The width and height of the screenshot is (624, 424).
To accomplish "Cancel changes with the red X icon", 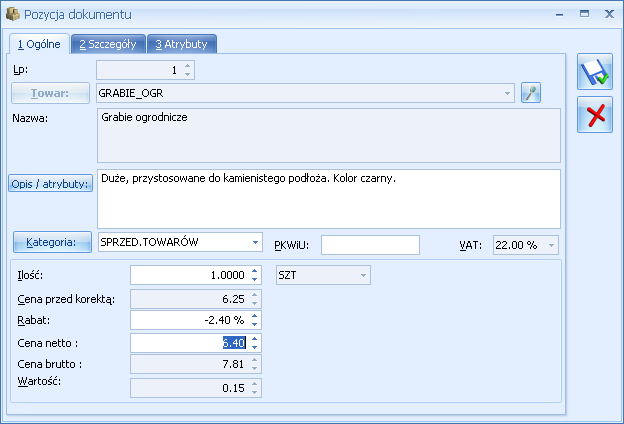I will (x=595, y=115).
